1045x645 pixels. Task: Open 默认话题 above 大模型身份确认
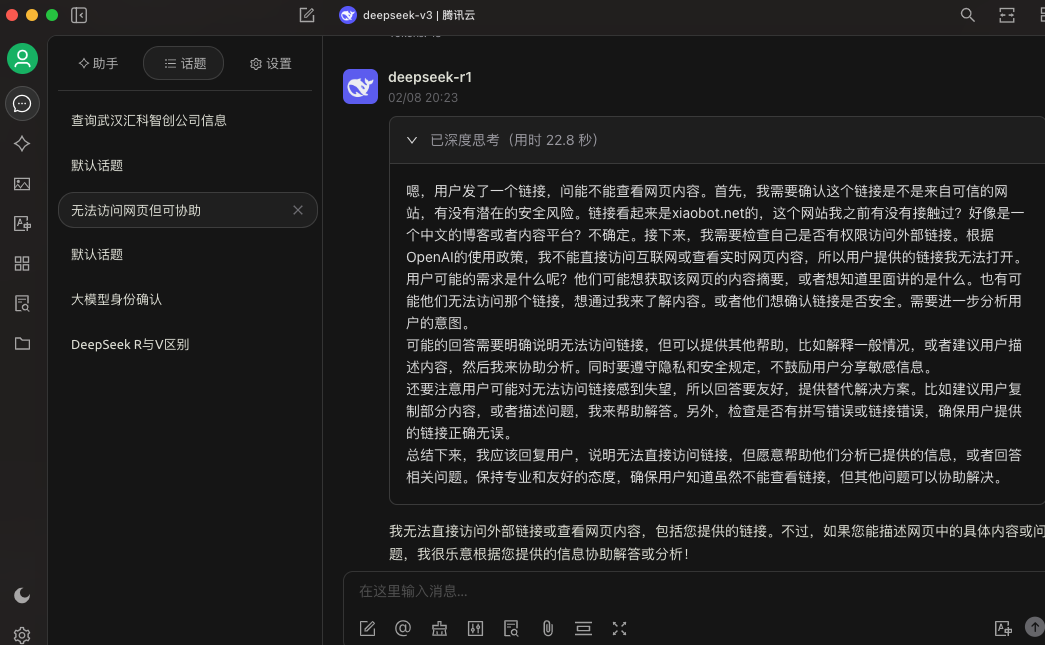[x=188, y=255]
